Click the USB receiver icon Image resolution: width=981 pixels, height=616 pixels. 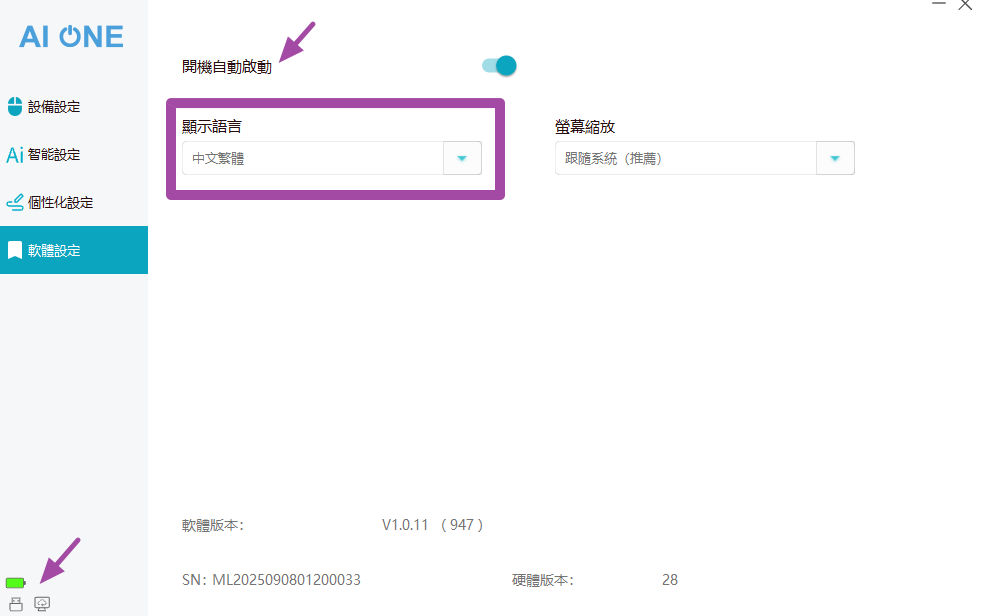[x=16, y=603]
